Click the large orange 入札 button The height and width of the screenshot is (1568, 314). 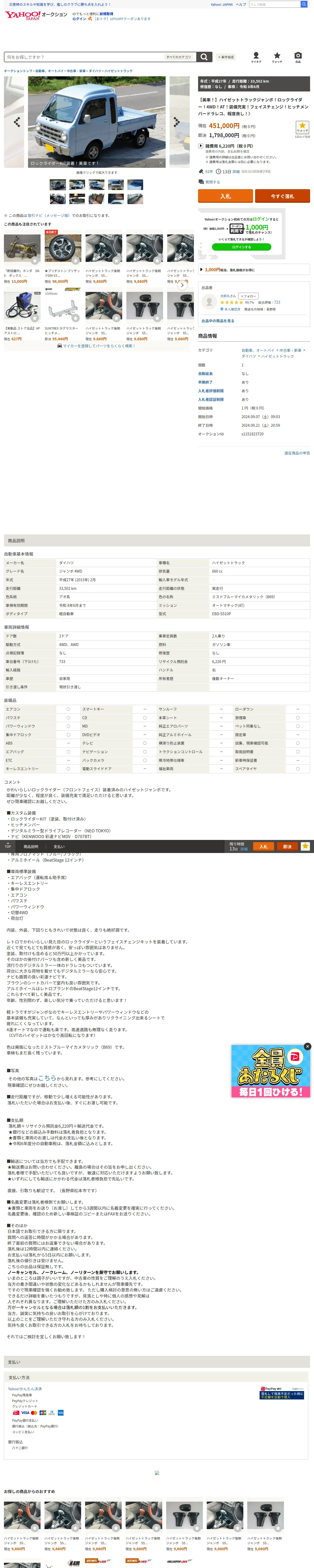(225, 196)
